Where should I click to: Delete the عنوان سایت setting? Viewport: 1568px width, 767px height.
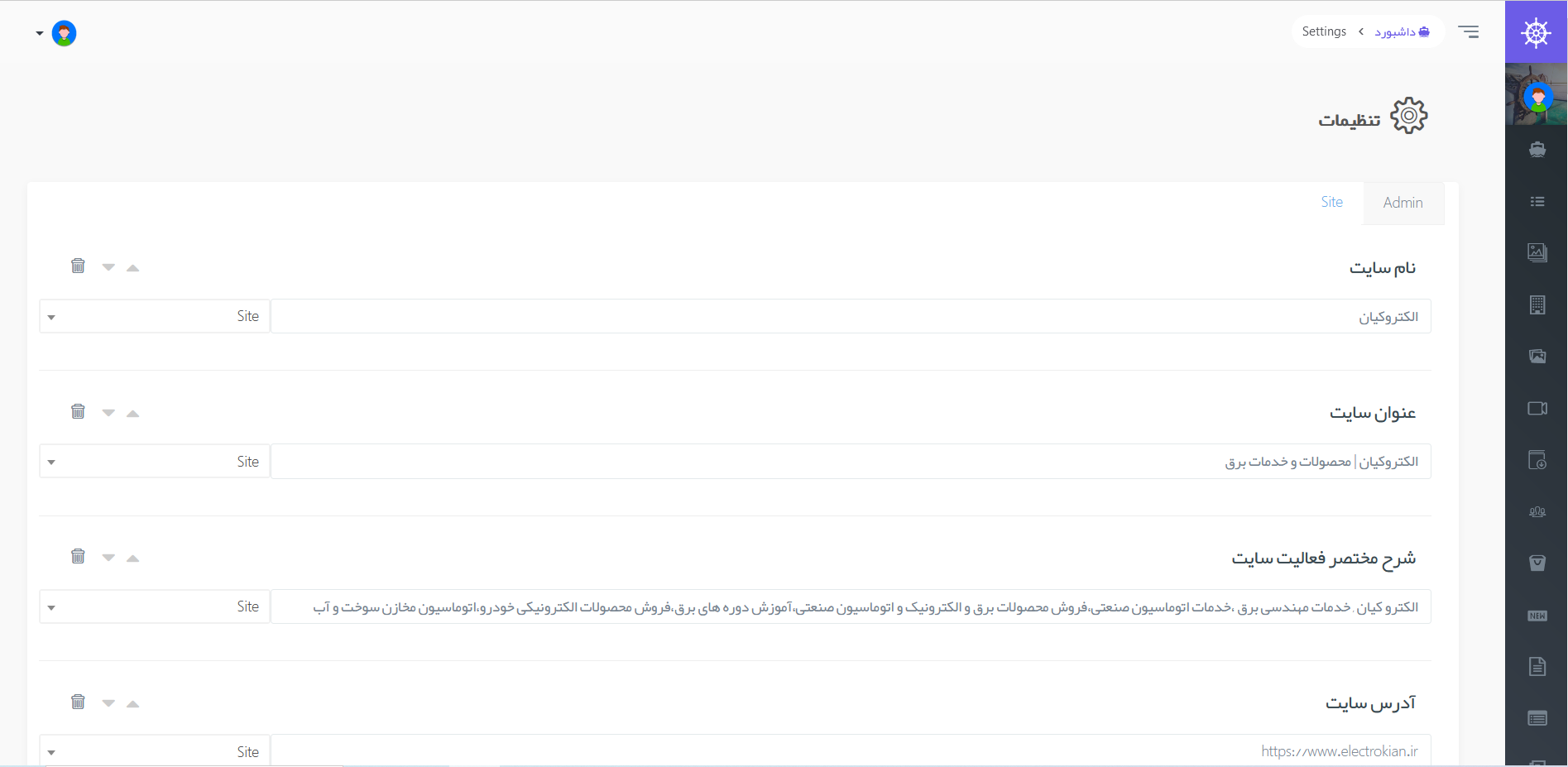[78, 411]
